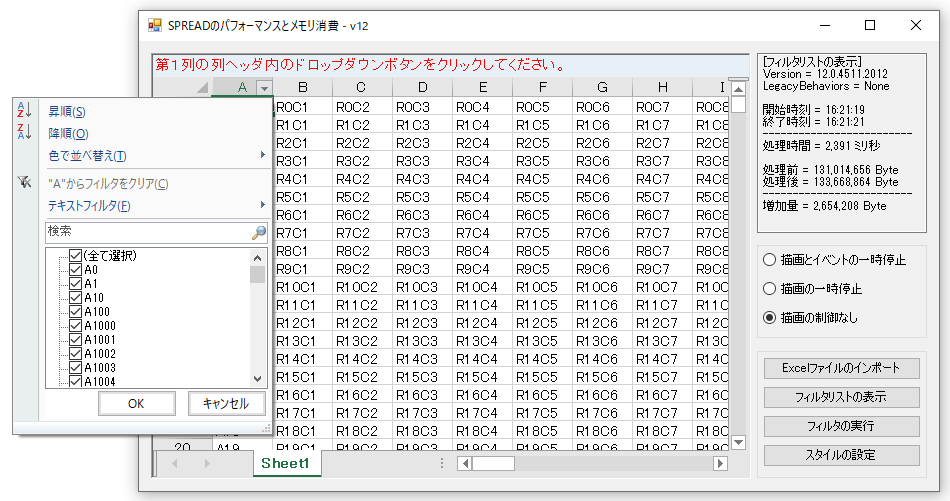Viewport: 950px width, 501px height.
Task: Expand 色で並べ替え submenu arrow
Action: coord(262,155)
